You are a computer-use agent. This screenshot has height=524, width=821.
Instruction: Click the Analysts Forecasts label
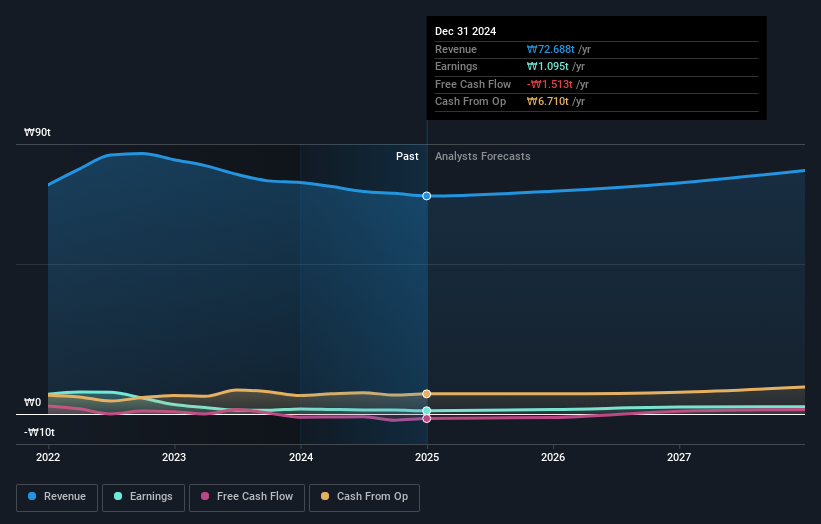(x=483, y=156)
